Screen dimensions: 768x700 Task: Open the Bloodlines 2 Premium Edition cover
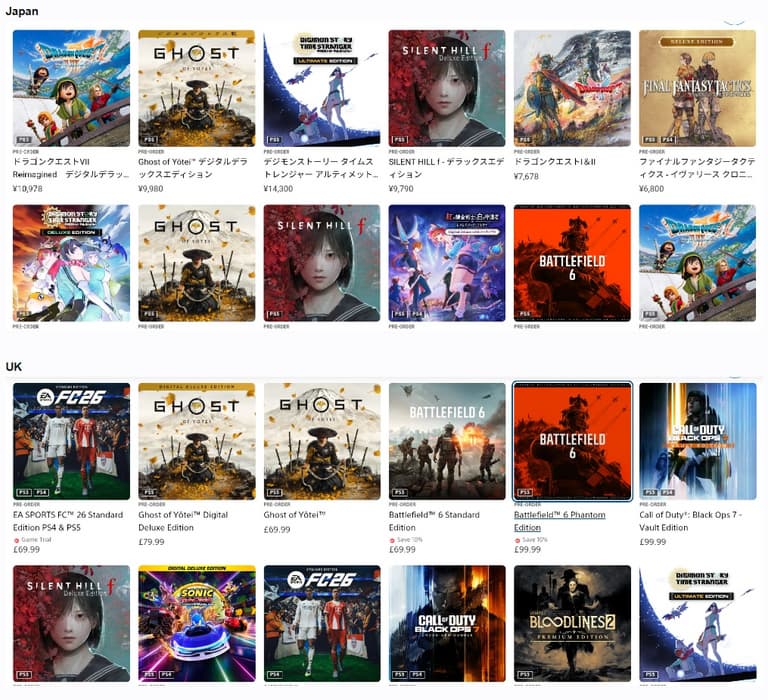pos(572,623)
